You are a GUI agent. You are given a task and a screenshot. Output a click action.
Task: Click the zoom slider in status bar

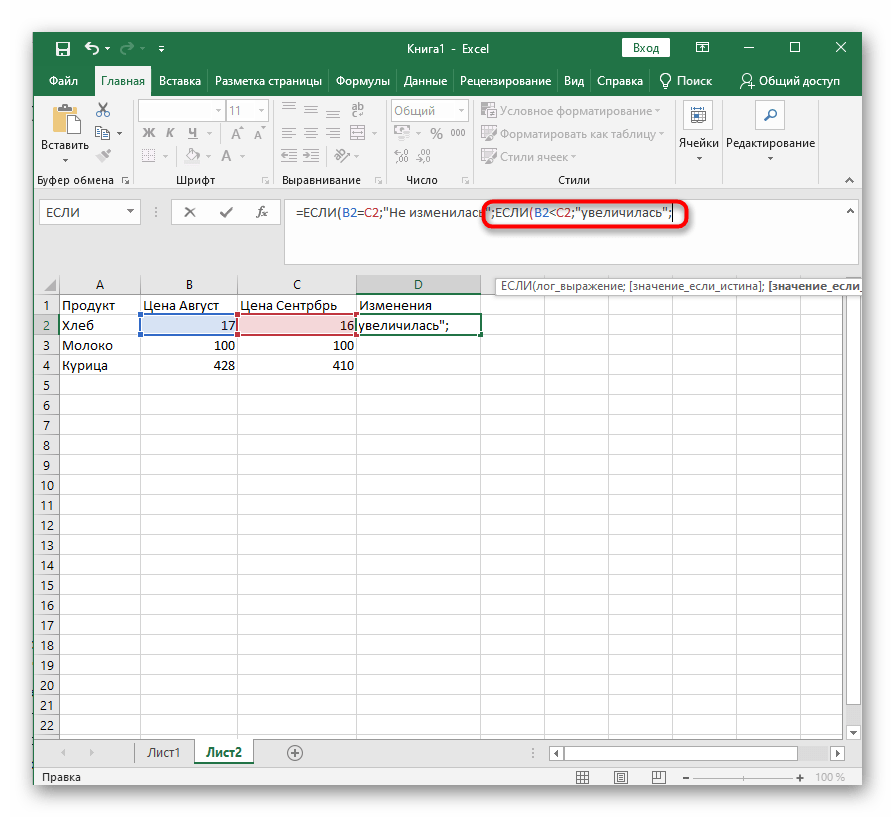tap(743, 778)
